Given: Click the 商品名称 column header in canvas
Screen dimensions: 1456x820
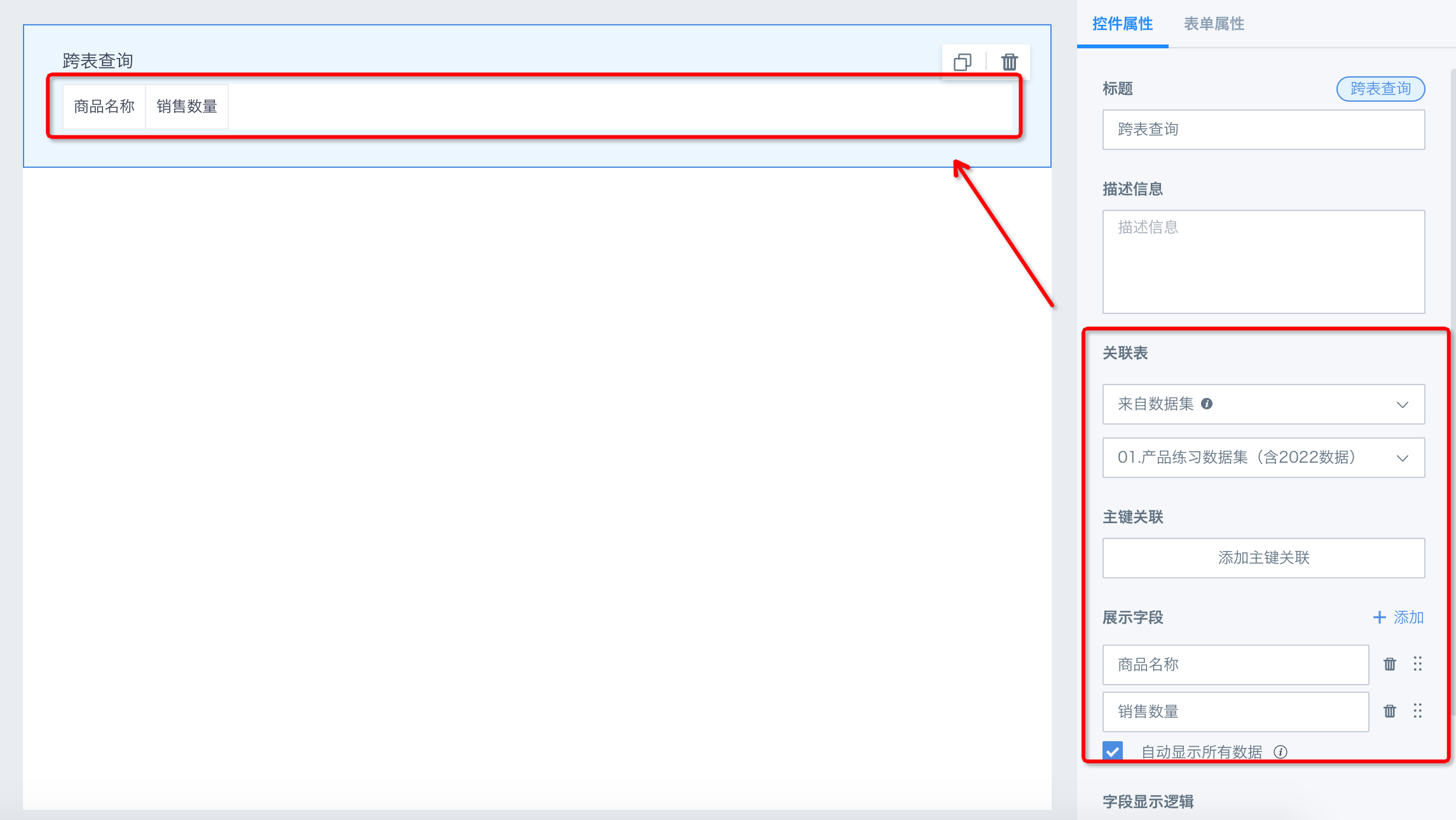Looking at the screenshot, I should point(104,107).
